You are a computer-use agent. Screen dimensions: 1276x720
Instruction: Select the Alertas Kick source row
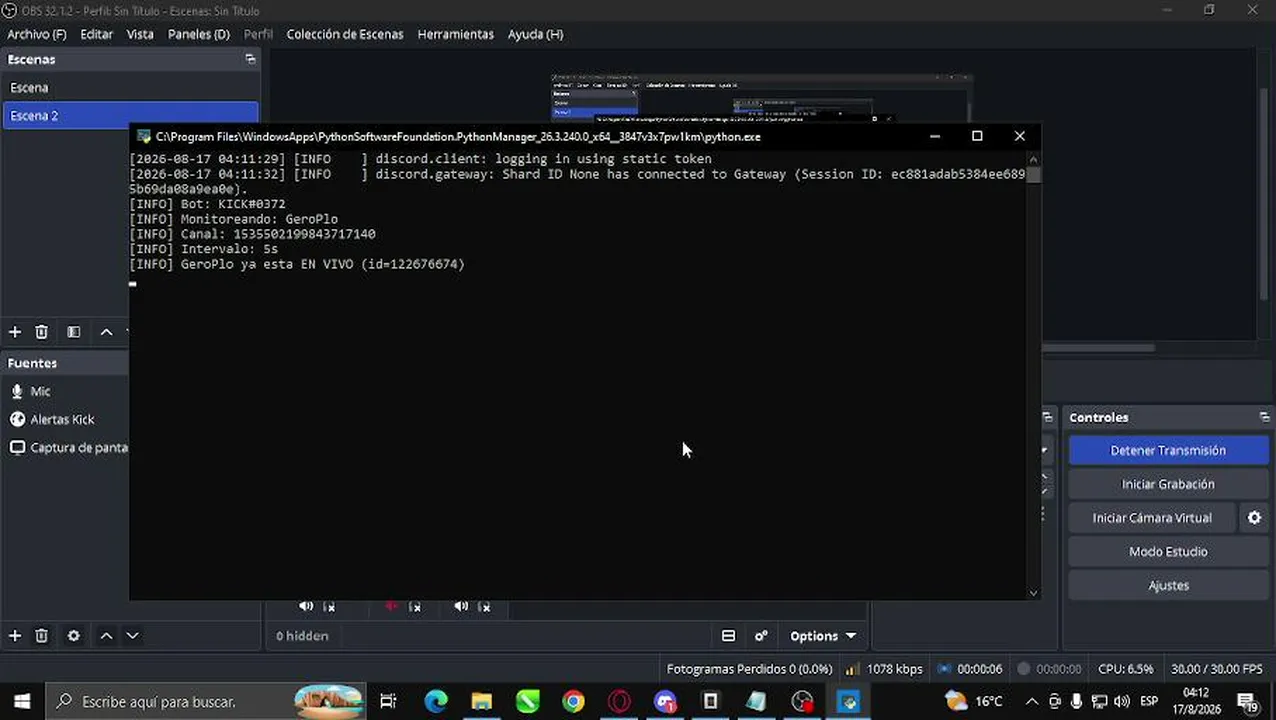(x=66, y=420)
